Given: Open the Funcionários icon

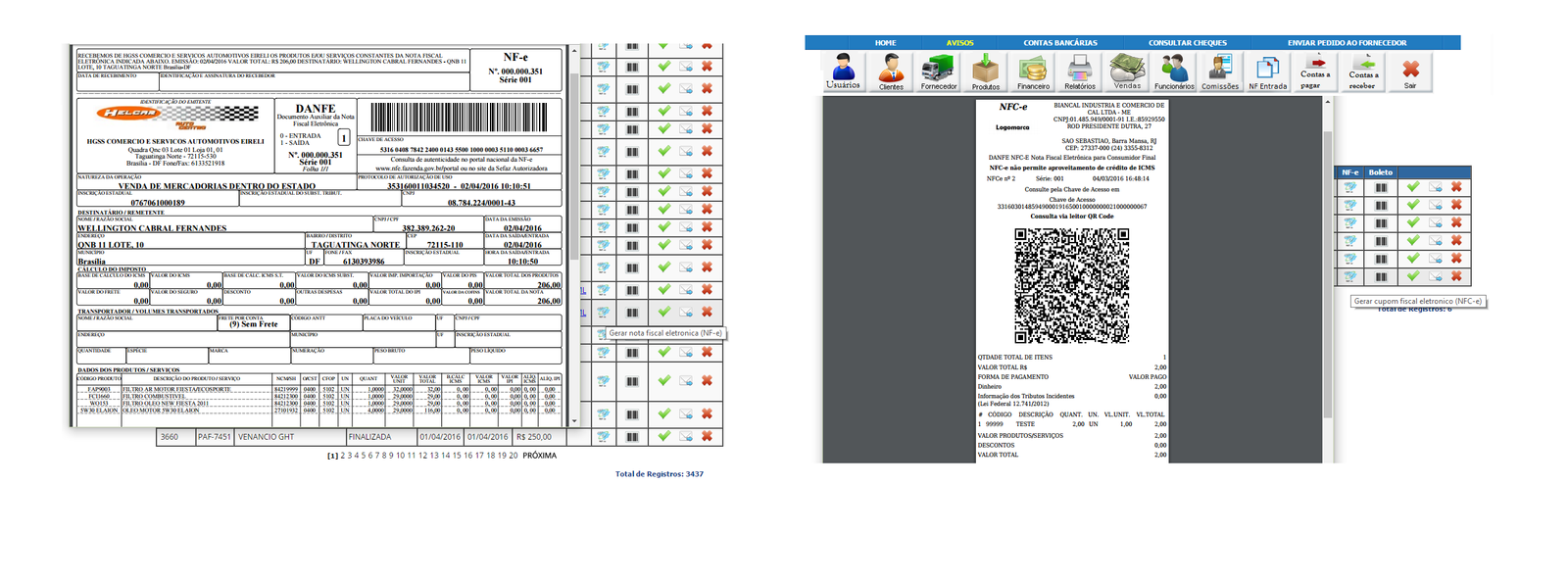Looking at the screenshot, I should click(x=1174, y=72).
